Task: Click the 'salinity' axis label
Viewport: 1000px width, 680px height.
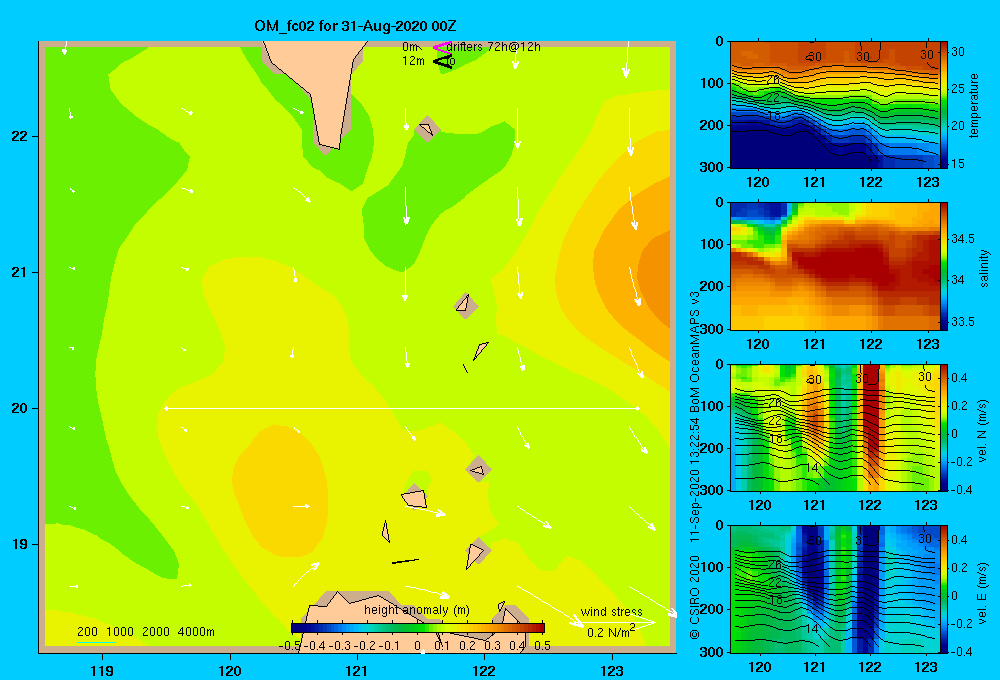Action: tap(984, 268)
